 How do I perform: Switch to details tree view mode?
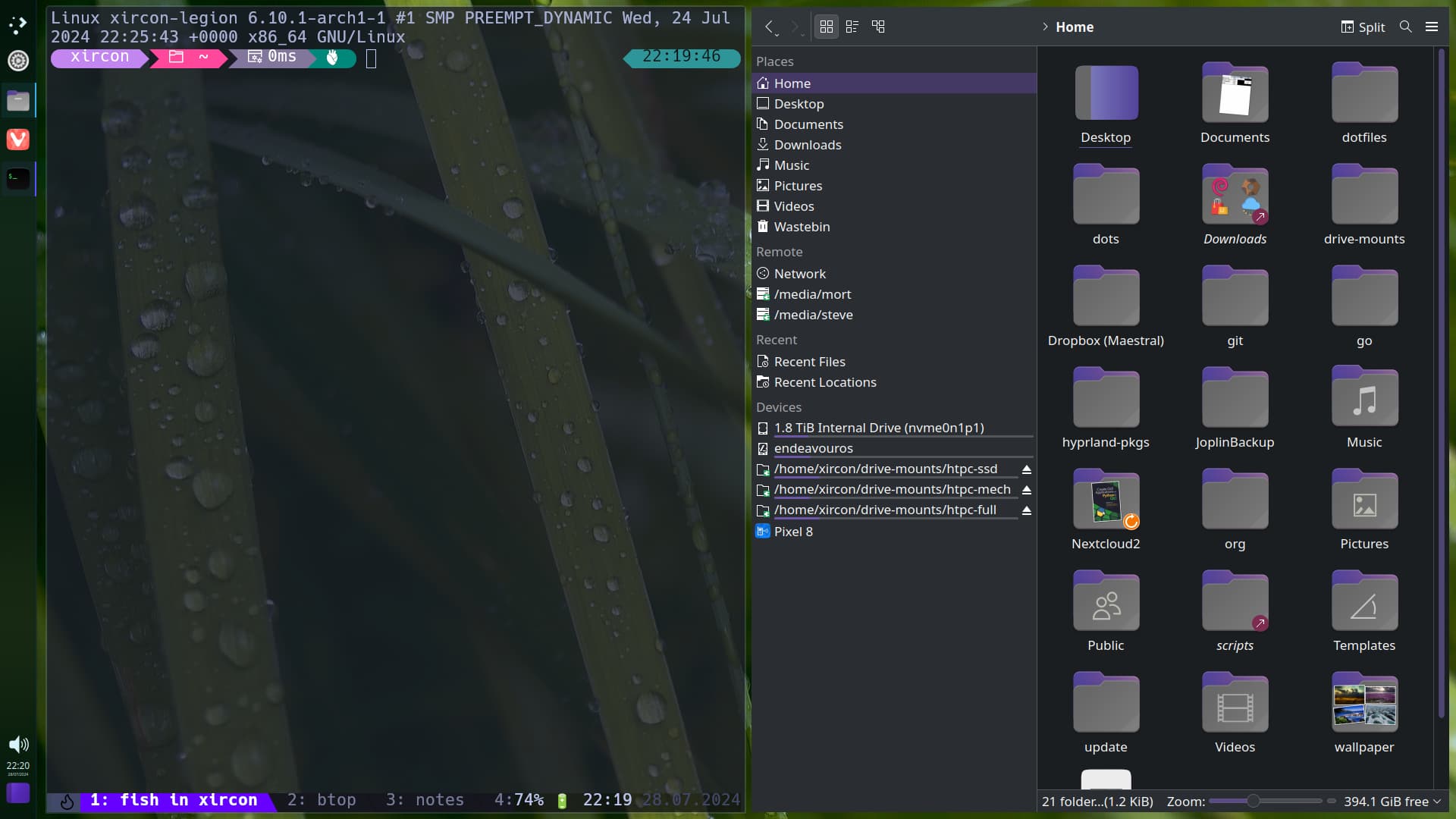(878, 27)
